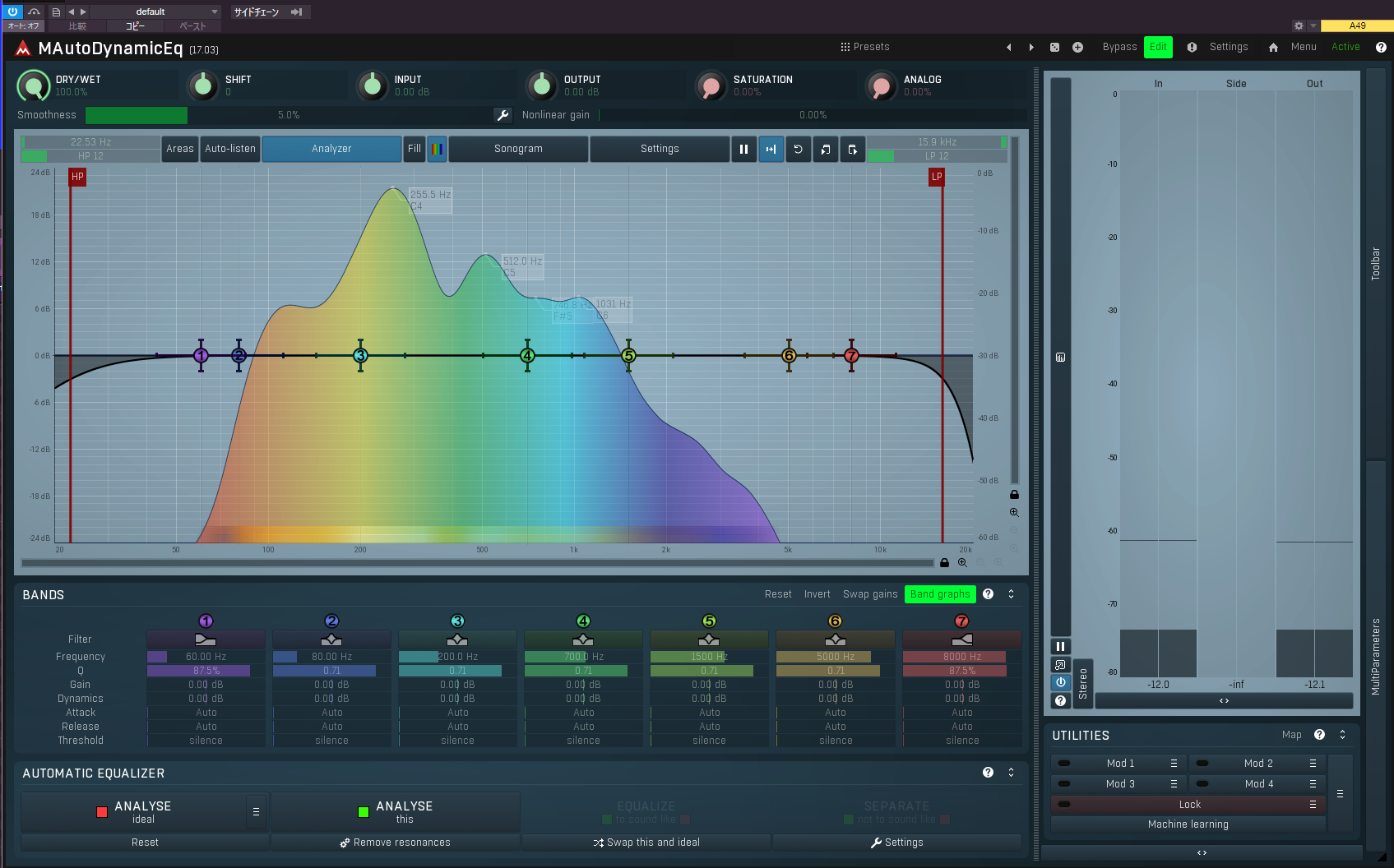This screenshot has height=868, width=1394.
Task: Click Swap gains in Bands panel
Action: point(870,594)
